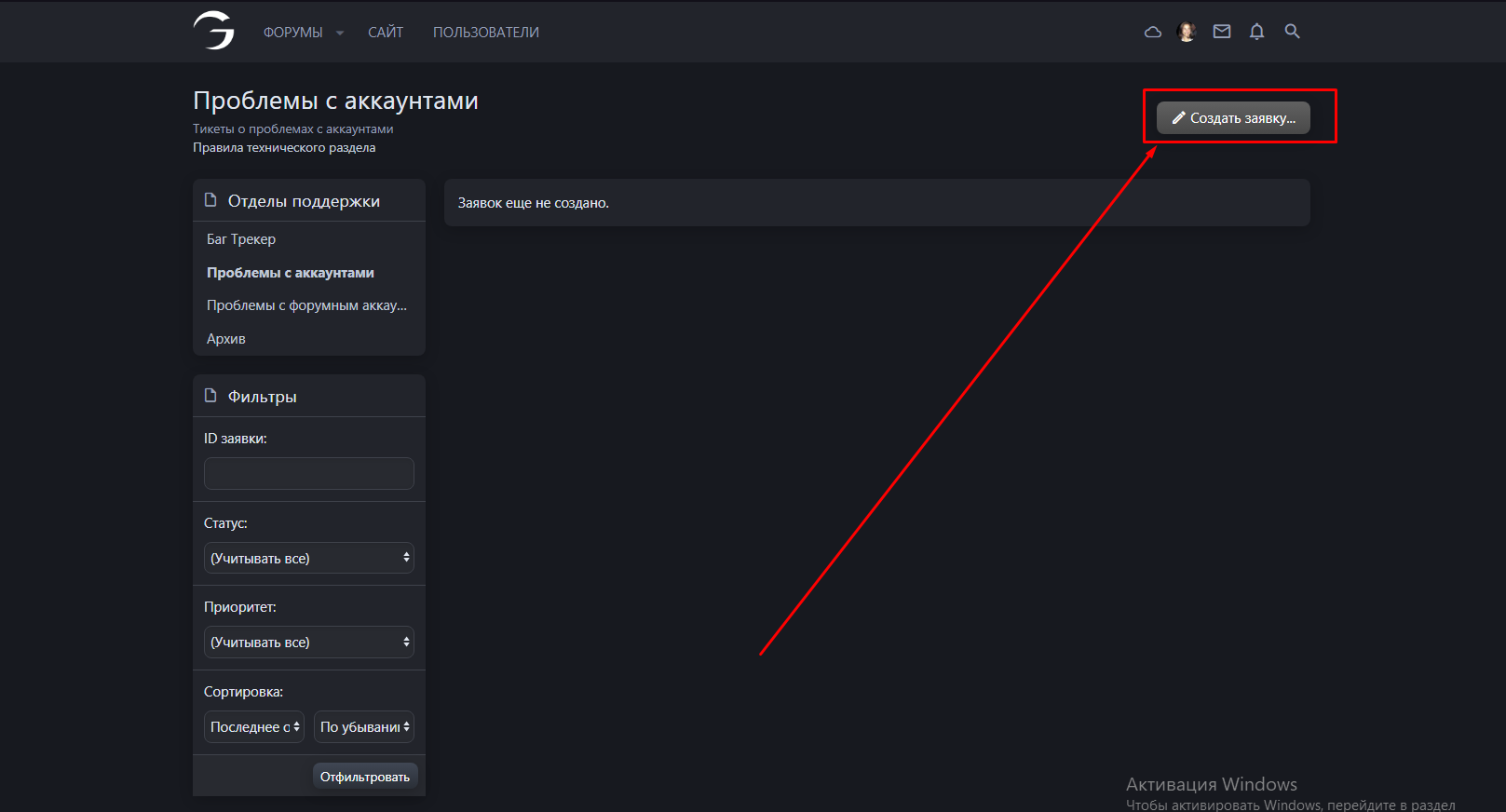Open the Сайт menu item
The width and height of the screenshot is (1506, 812).
385,33
